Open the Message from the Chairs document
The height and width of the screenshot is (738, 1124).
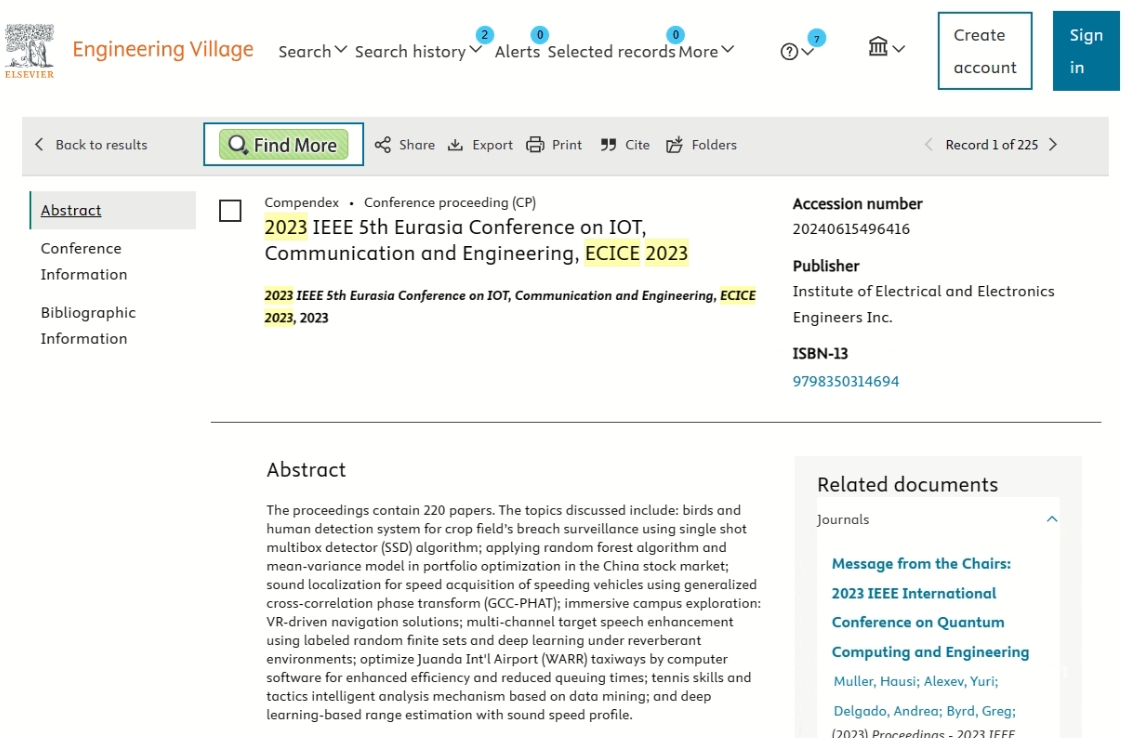[930, 608]
